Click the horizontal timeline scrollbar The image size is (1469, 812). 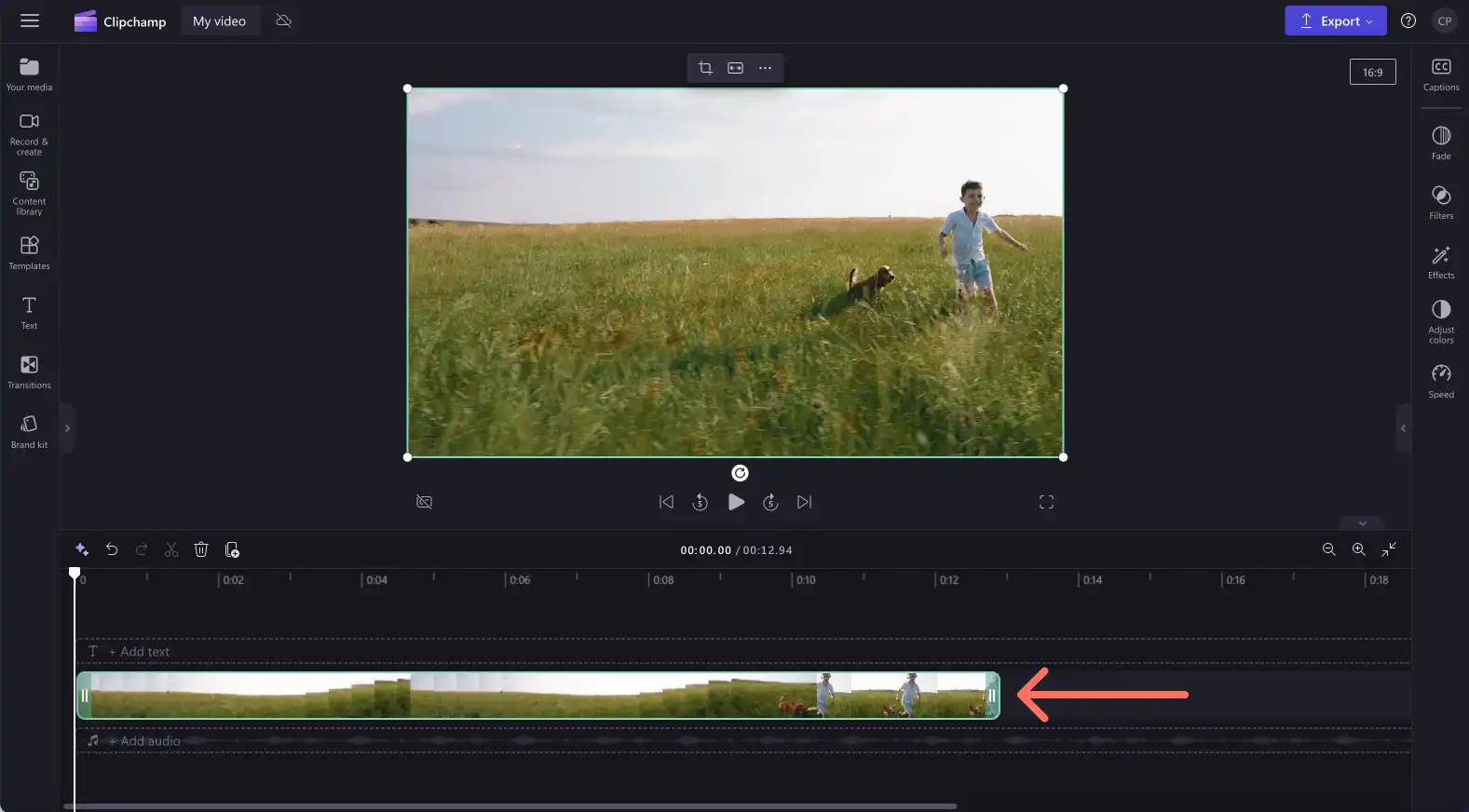click(x=510, y=806)
